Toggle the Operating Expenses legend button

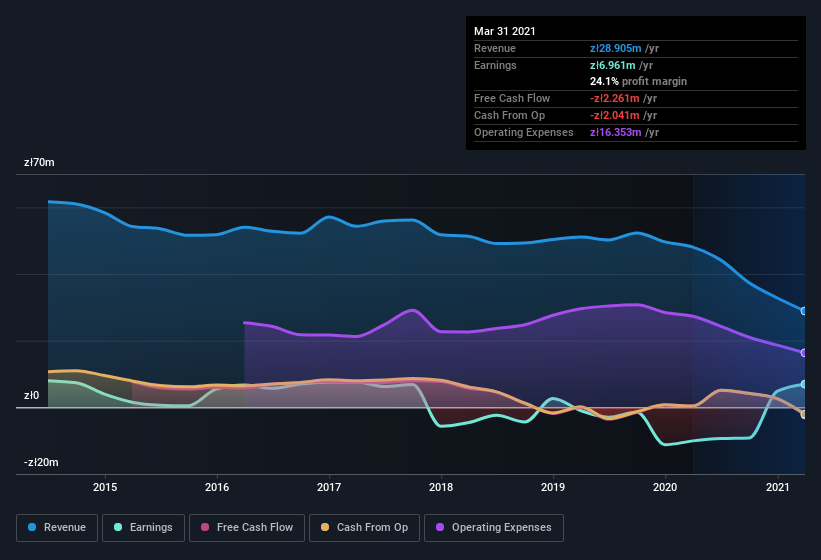[493, 527]
